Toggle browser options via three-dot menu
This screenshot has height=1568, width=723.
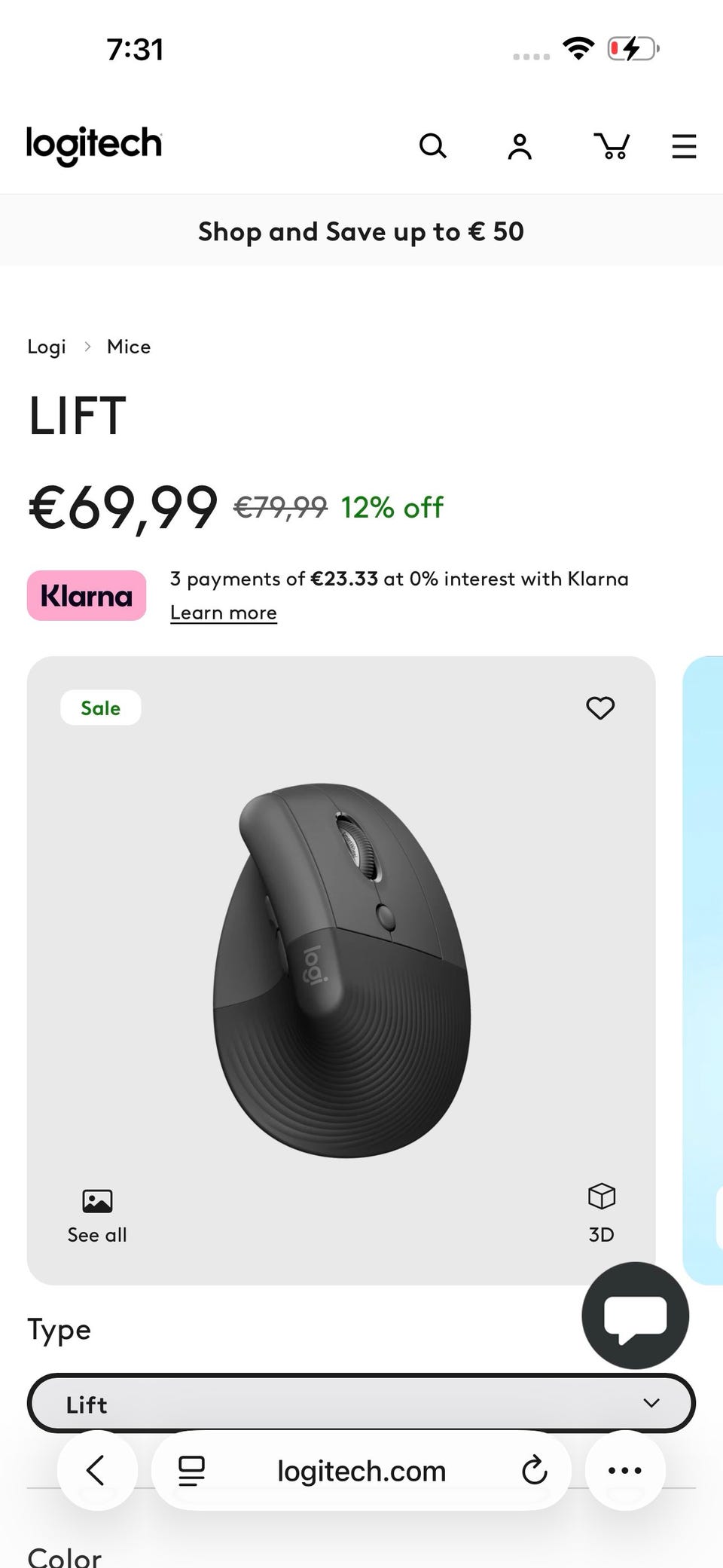coord(624,1470)
